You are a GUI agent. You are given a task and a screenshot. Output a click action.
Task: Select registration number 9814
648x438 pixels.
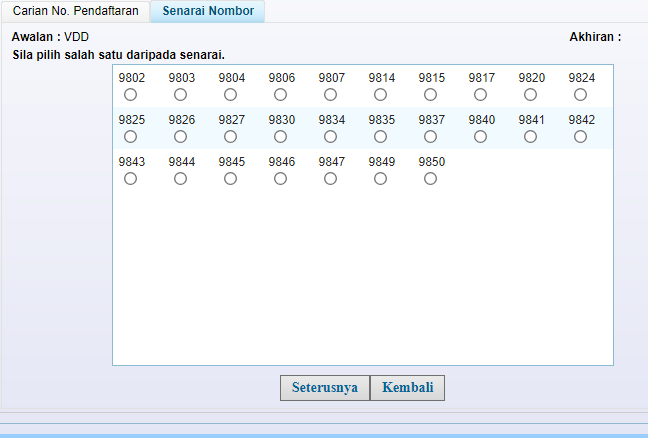click(x=380, y=95)
